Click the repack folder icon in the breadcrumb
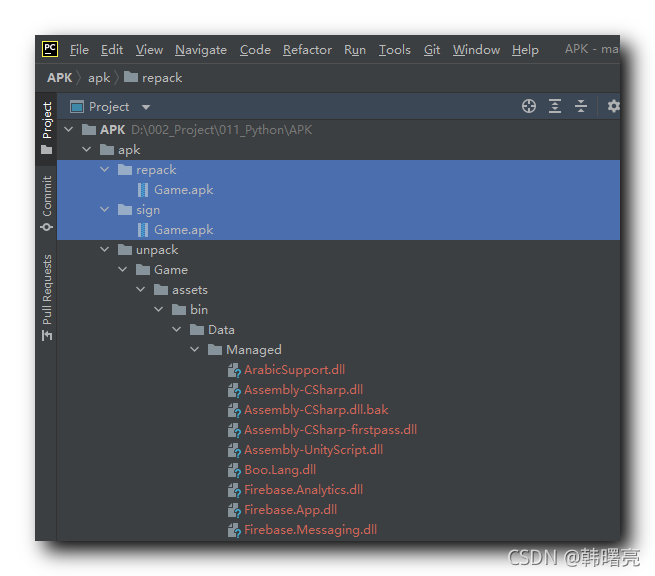655x576 pixels. [x=131, y=77]
